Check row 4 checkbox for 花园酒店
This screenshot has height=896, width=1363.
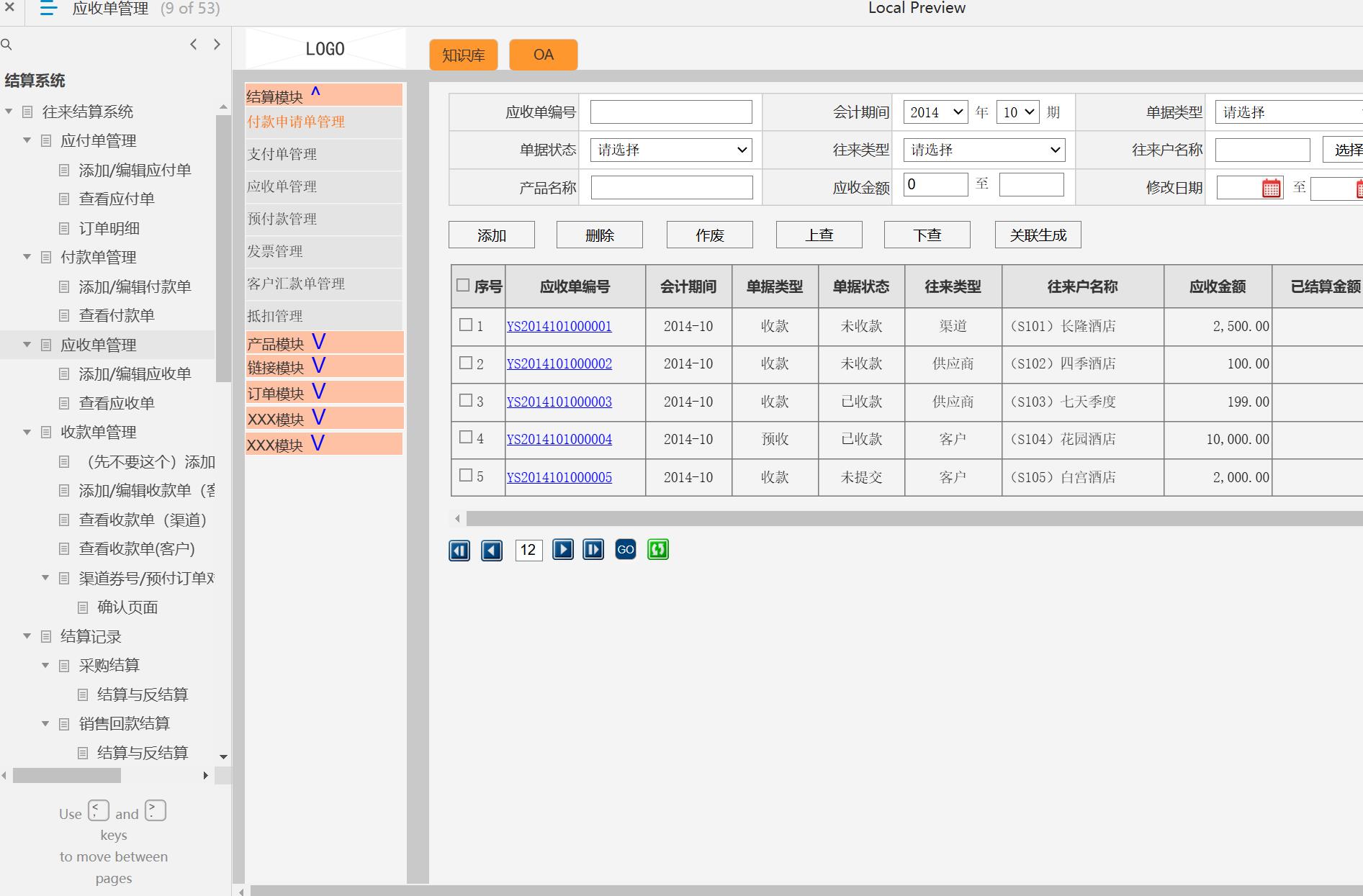click(466, 438)
